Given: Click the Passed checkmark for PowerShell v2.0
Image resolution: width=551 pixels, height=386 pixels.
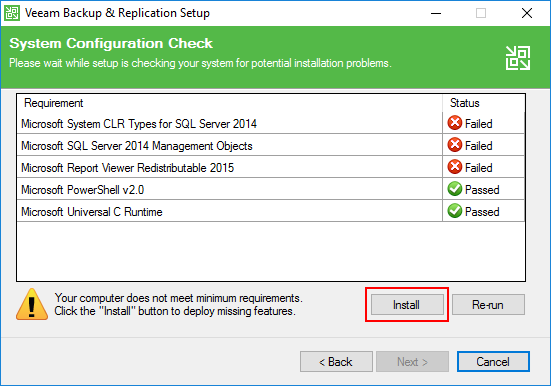Looking at the screenshot, I should coord(455,189).
